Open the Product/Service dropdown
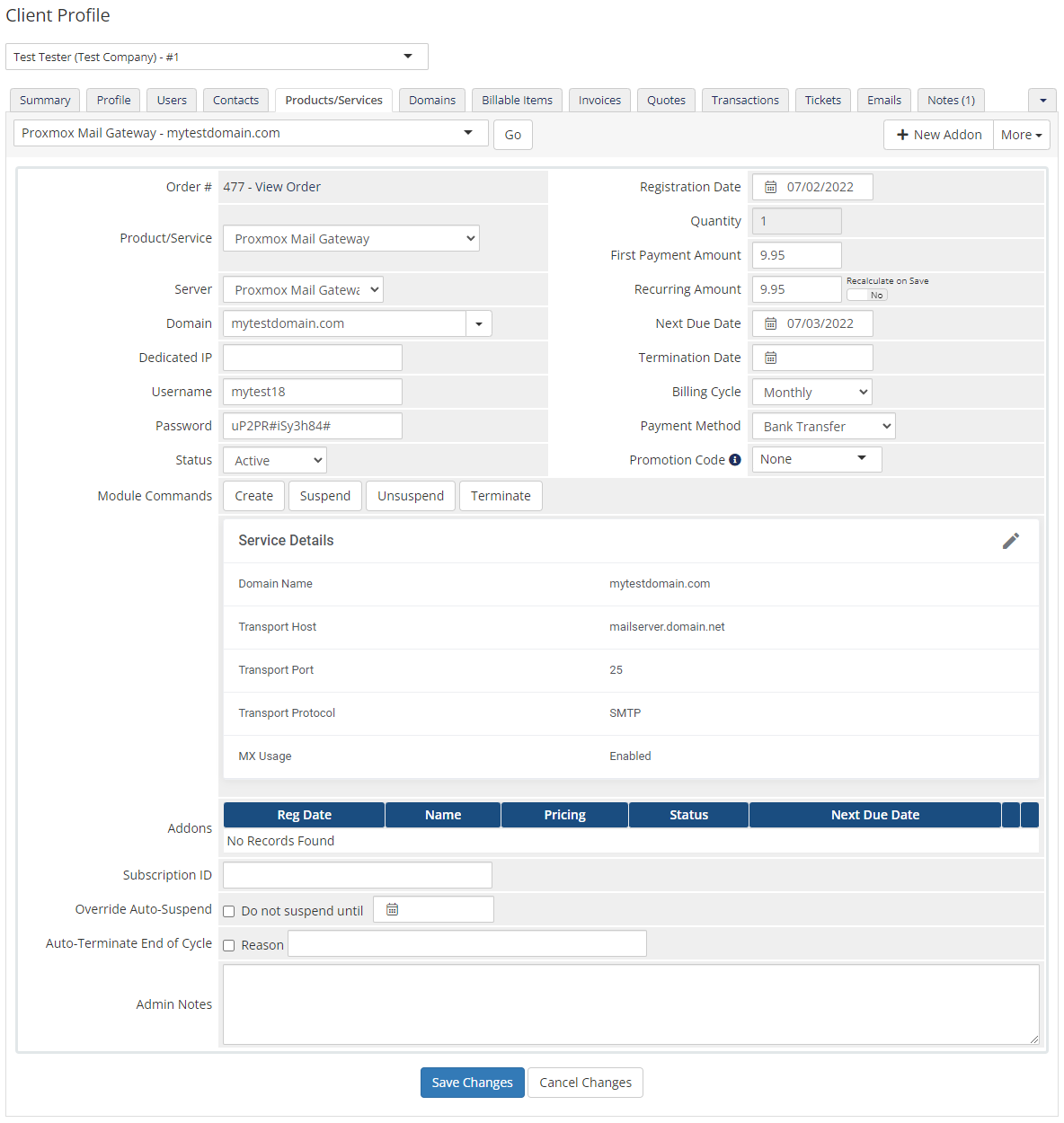Viewport: 1064px width, 1123px height. (x=351, y=238)
